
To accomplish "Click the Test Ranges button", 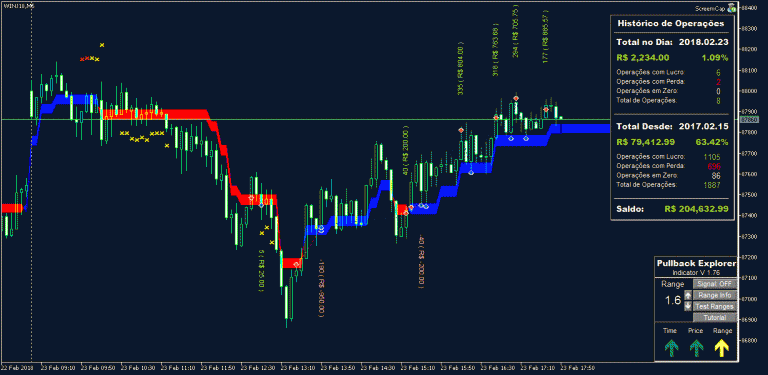I will click(x=715, y=306).
